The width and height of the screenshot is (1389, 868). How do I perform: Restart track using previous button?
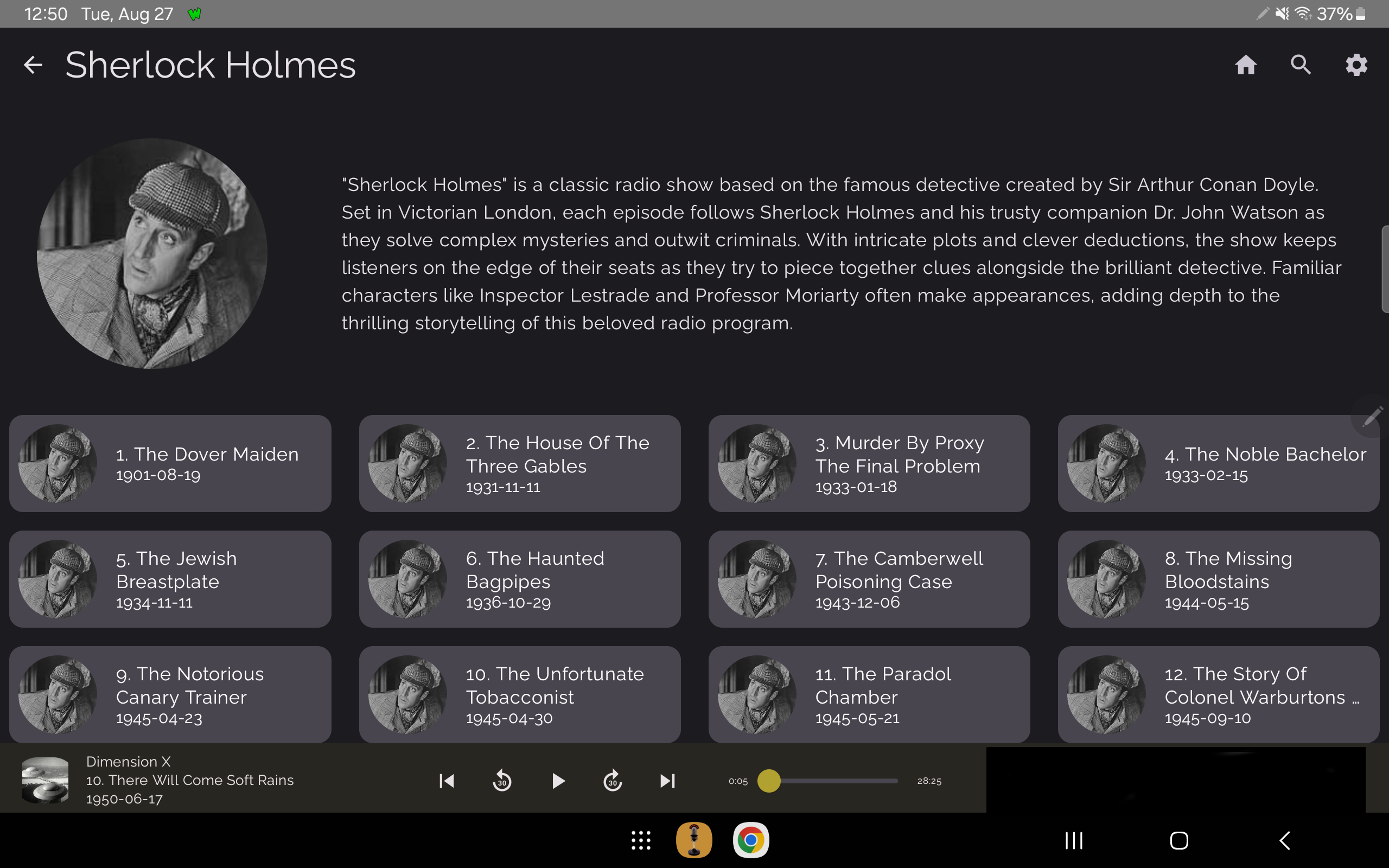(446, 780)
